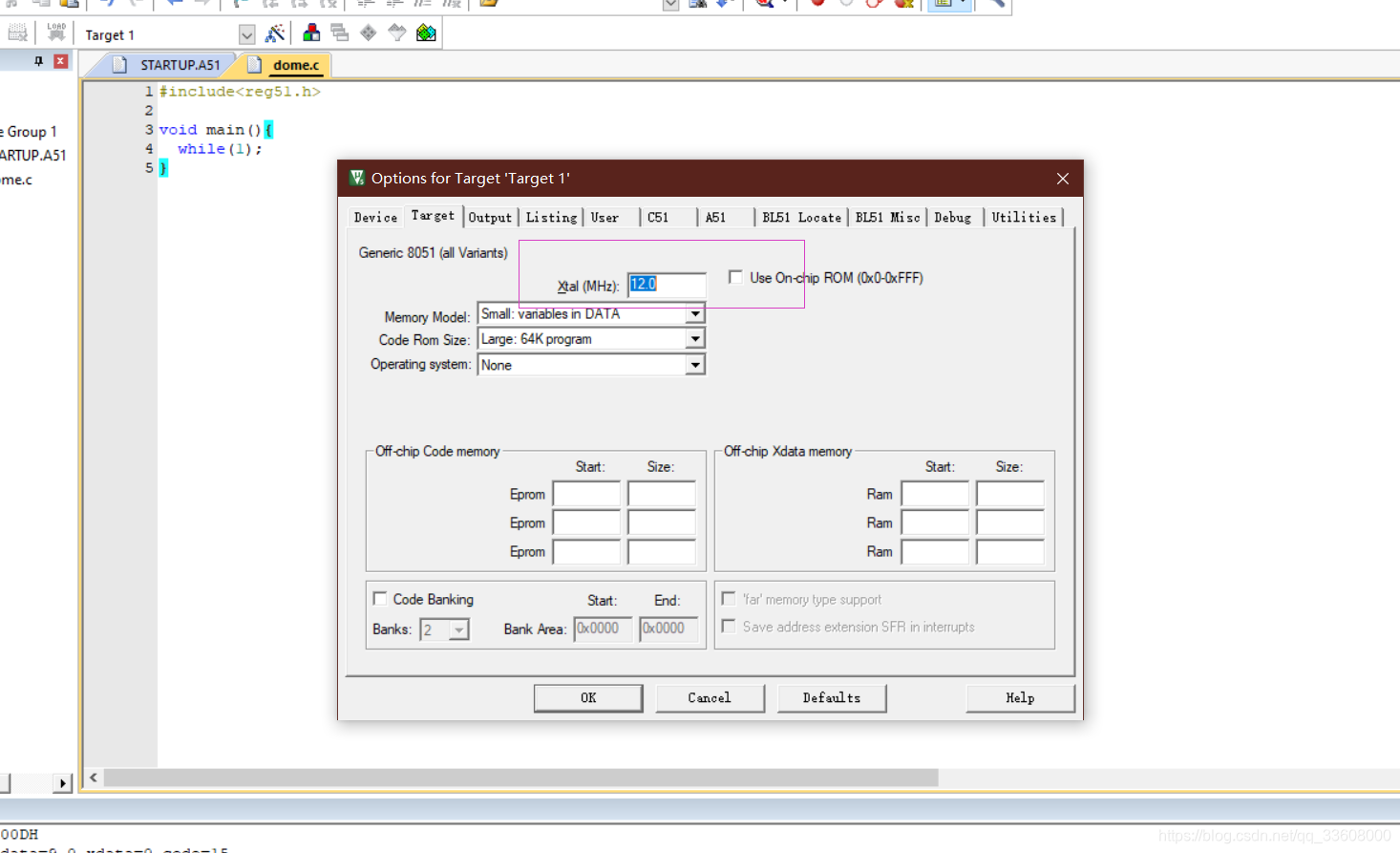Click the project panel scroll-right arrow

[x=62, y=783]
